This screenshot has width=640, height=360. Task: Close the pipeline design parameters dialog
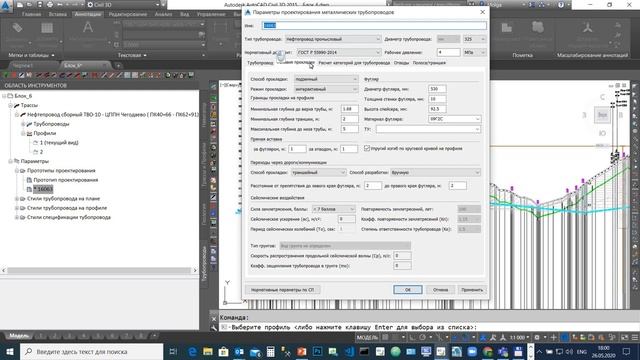point(482,12)
